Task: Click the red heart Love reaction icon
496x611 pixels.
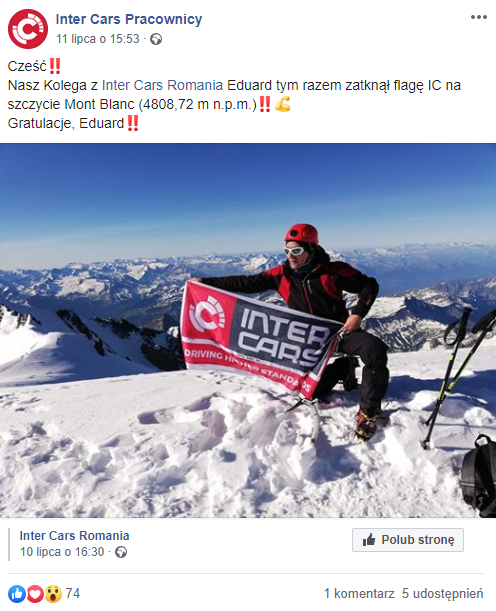Action: [35, 593]
